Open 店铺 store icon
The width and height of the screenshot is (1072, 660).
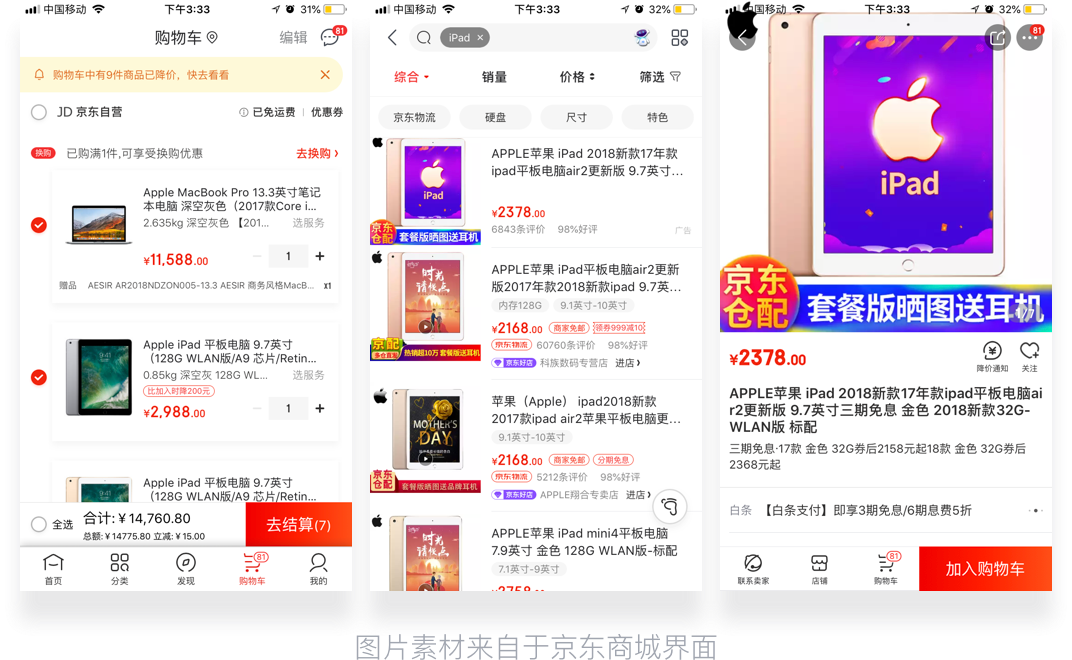(x=819, y=569)
